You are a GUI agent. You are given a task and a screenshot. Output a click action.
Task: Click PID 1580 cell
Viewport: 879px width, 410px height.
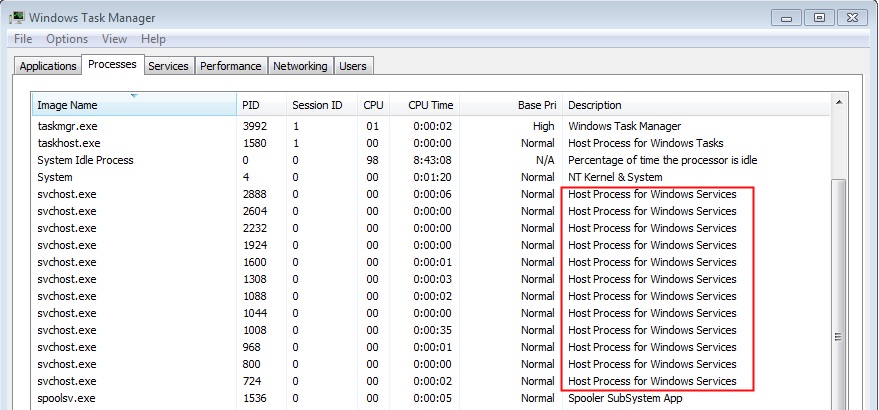254,143
